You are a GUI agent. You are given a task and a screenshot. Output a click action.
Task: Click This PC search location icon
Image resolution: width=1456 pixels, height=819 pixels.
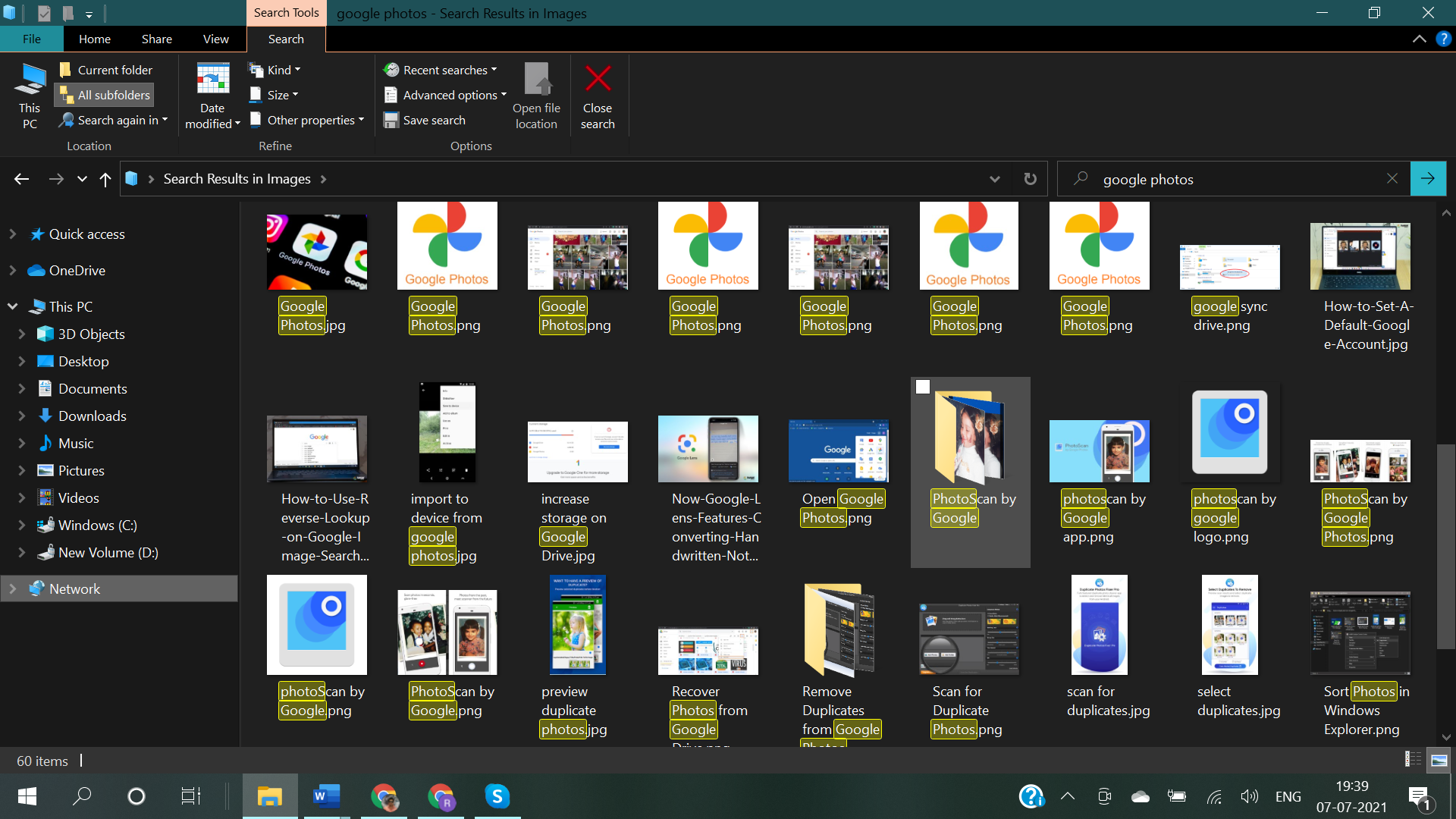(x=30, y=96)
